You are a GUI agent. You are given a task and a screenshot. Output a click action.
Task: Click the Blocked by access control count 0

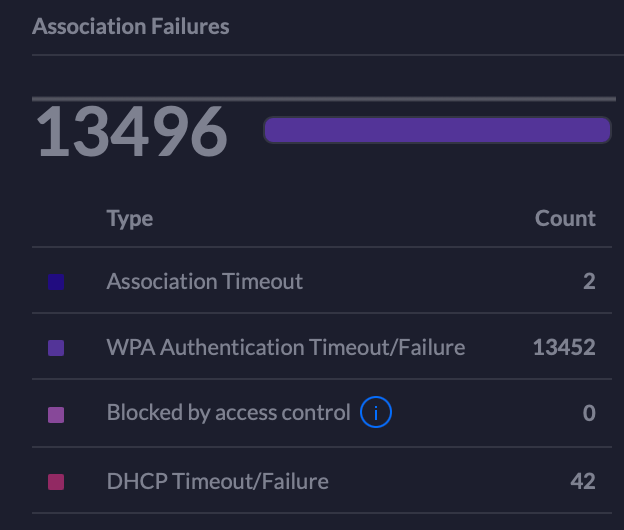pos(589,413)
